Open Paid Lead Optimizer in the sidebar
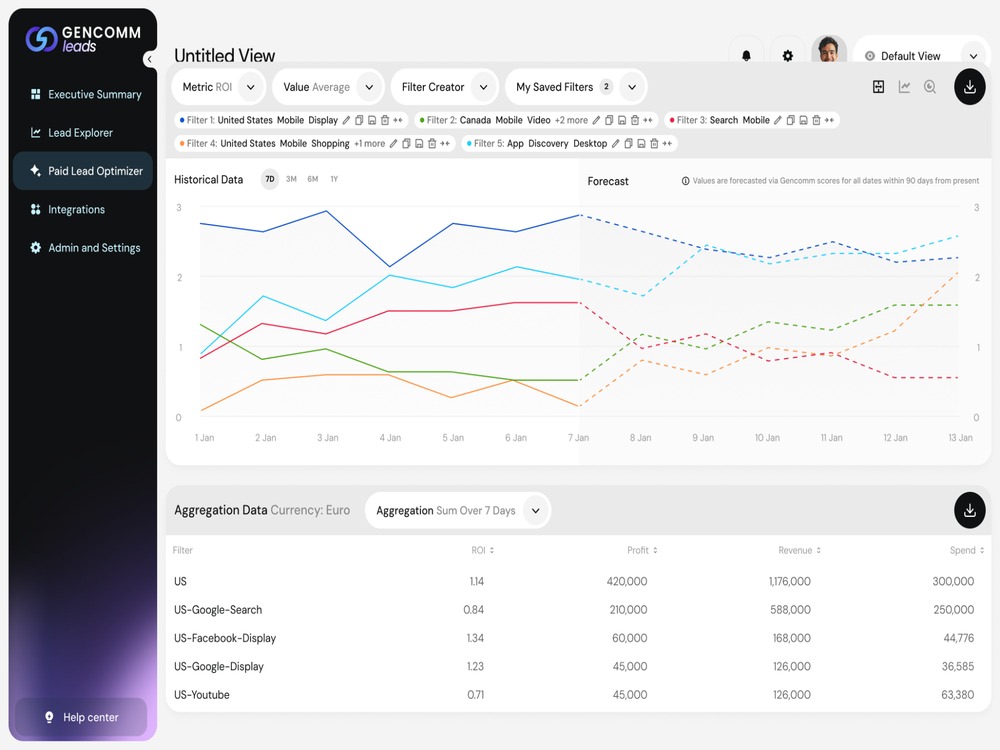 pyautogui.click(x=83, y=171)
